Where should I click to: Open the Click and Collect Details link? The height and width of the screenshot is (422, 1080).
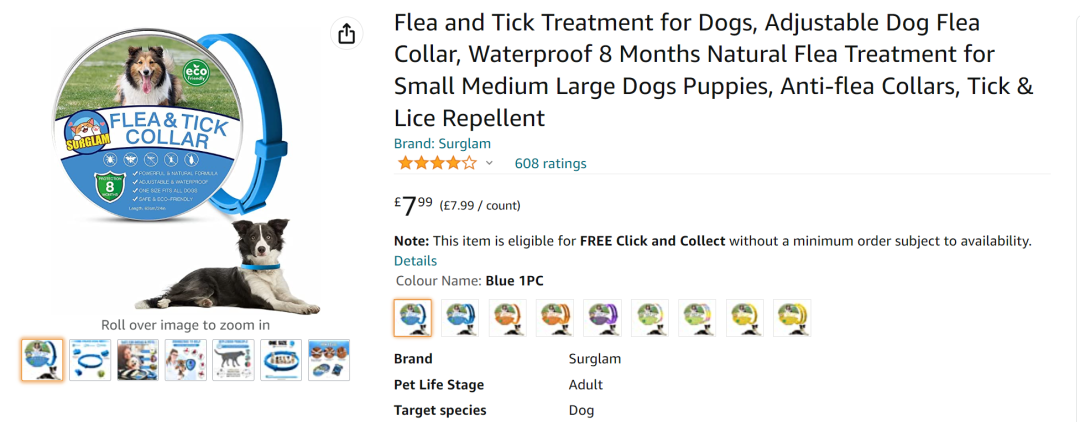[x=415, y=261]
